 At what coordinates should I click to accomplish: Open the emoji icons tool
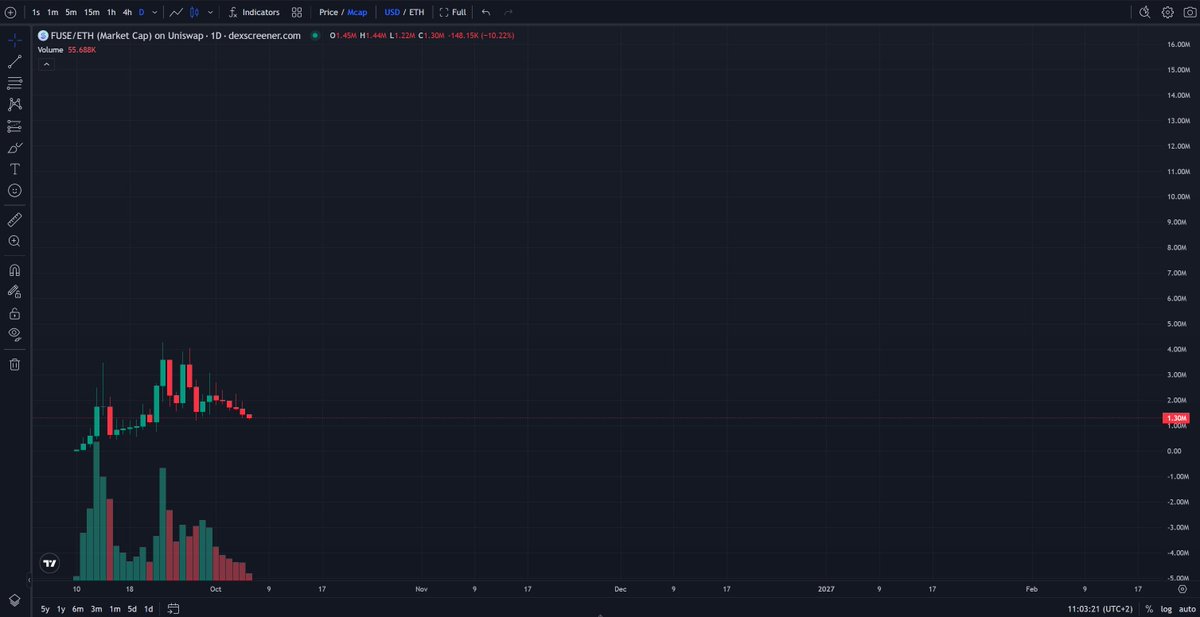click(14, 190)
